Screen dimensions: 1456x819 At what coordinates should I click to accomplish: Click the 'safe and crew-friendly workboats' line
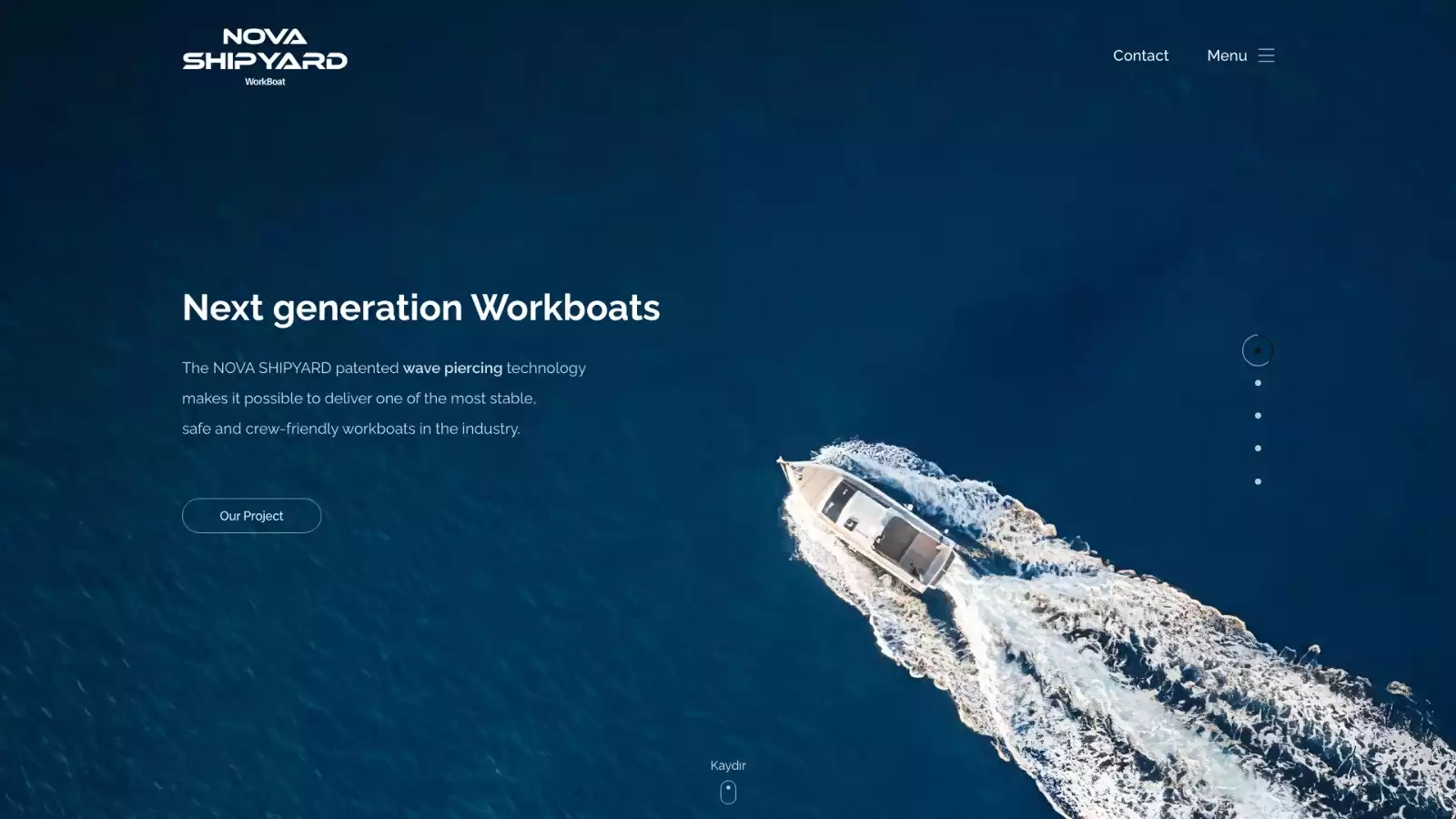click(350, 429)
